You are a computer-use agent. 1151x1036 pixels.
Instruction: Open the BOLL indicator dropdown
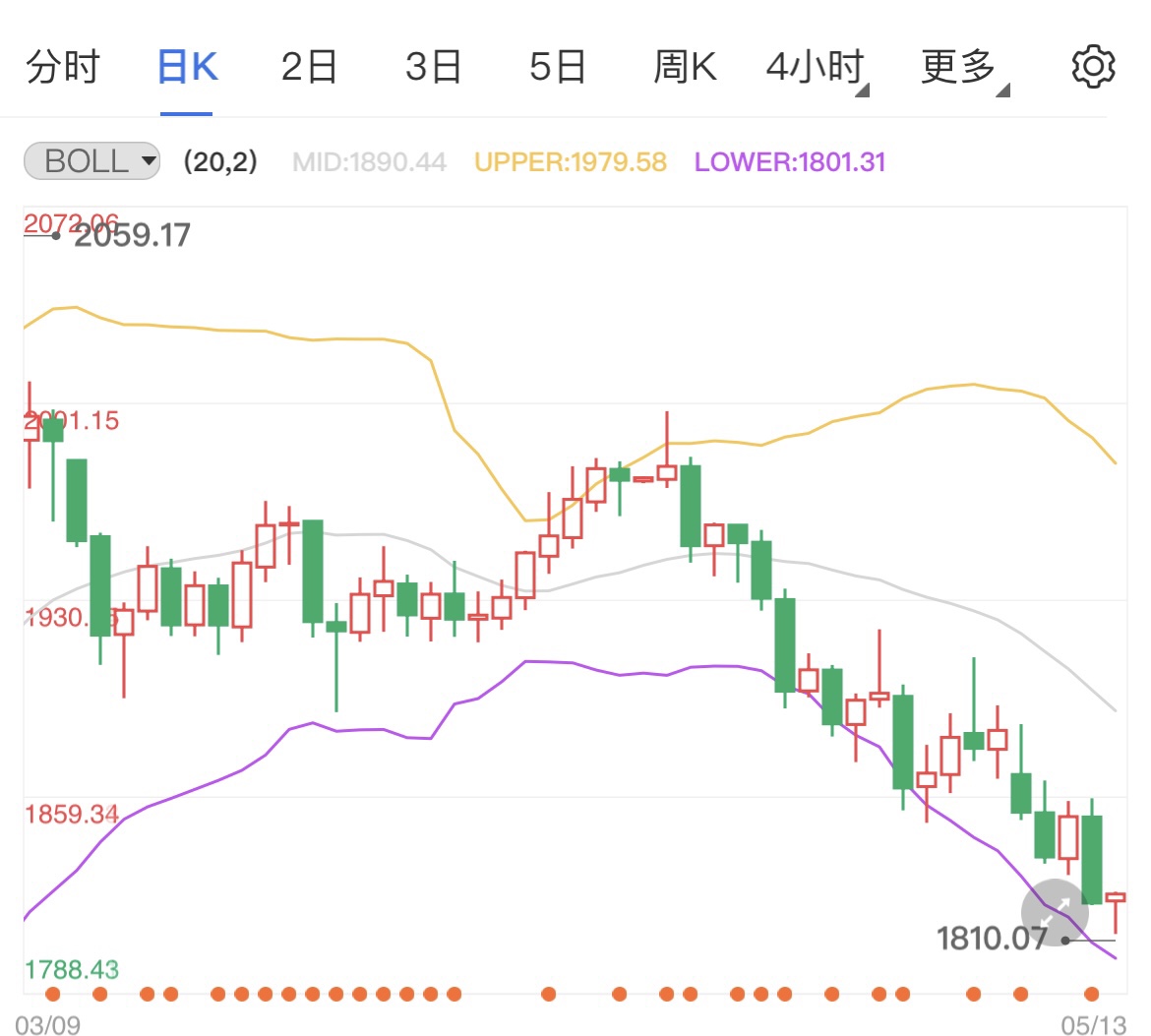point(92,160)
